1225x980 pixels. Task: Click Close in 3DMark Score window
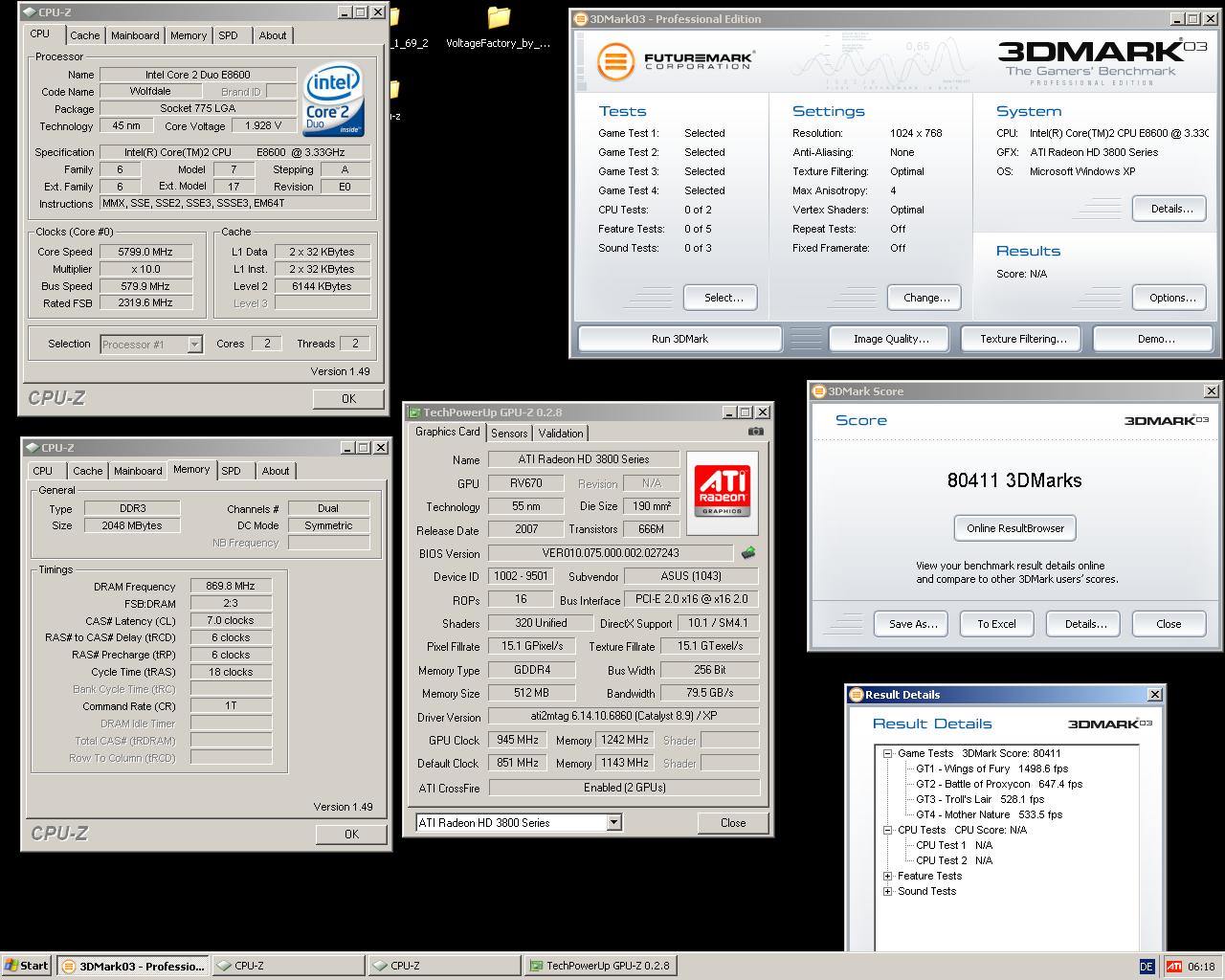pos(1169,624)
